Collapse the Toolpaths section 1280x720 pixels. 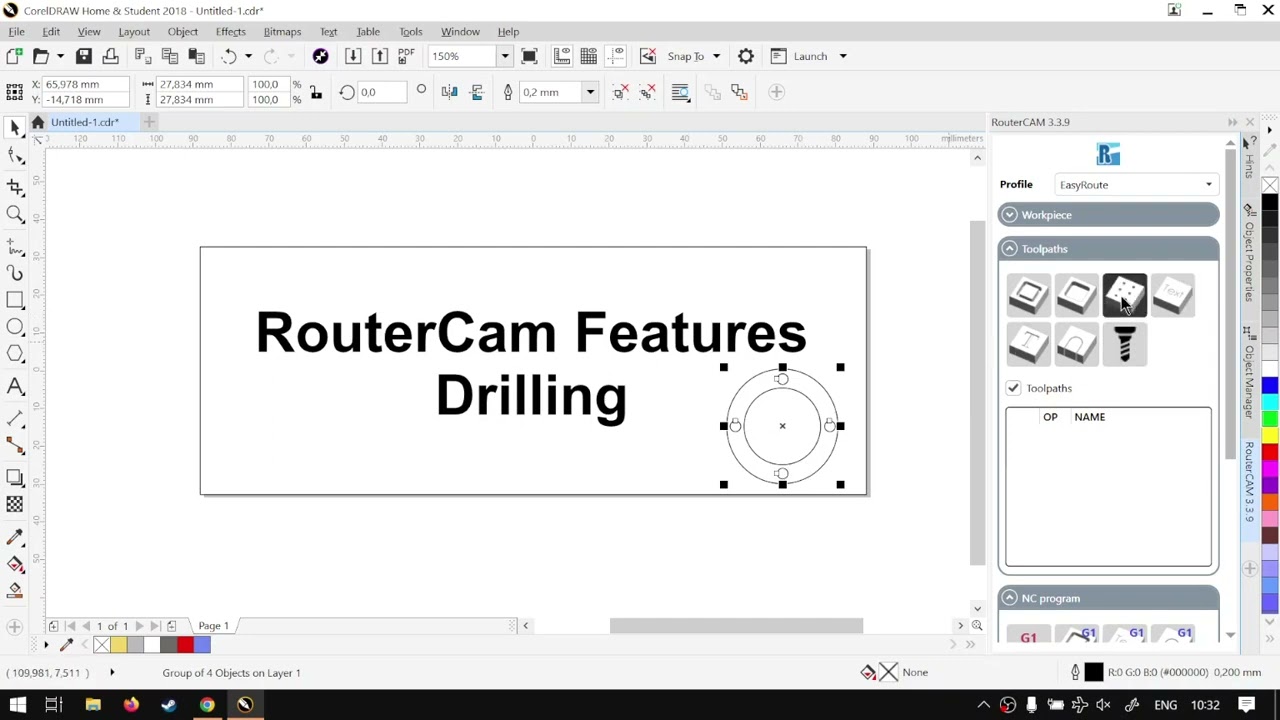pos(1108,249)
